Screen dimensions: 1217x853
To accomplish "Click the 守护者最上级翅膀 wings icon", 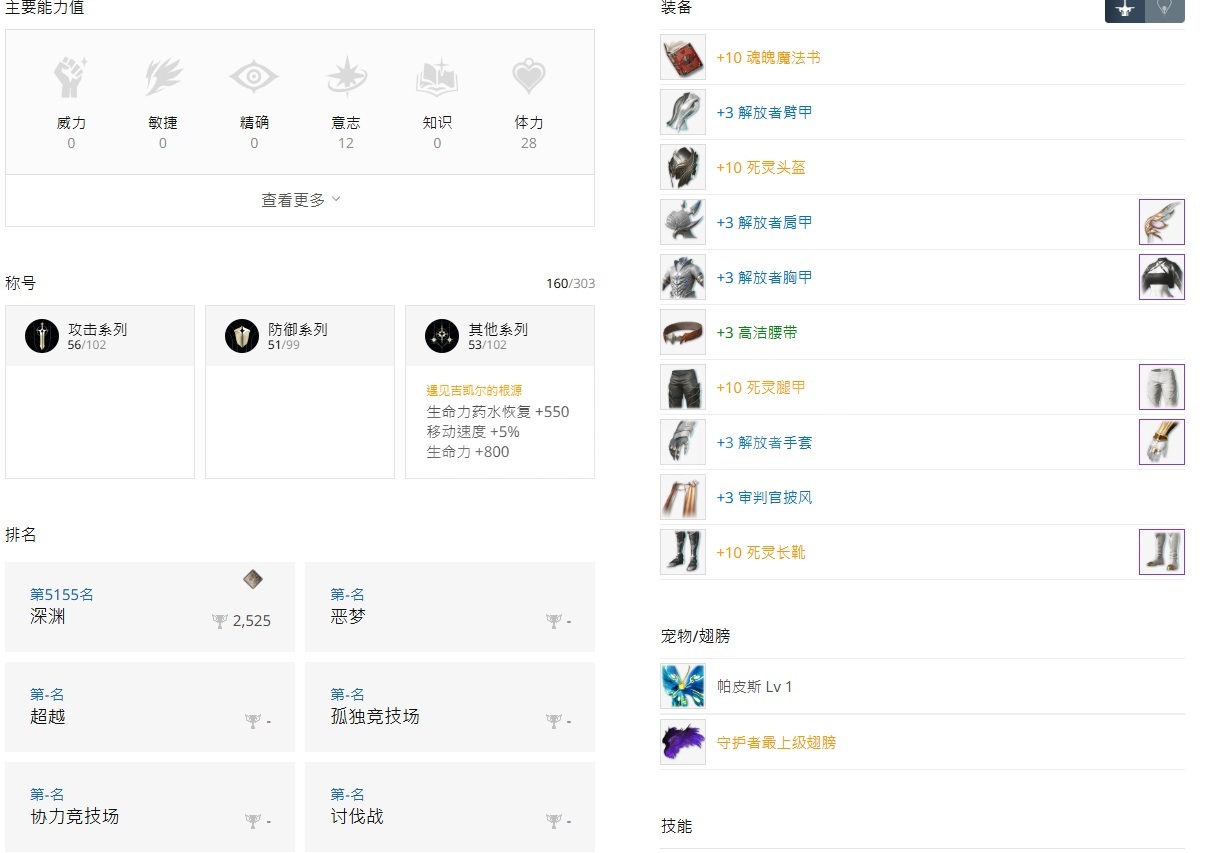I will [683, 742].
